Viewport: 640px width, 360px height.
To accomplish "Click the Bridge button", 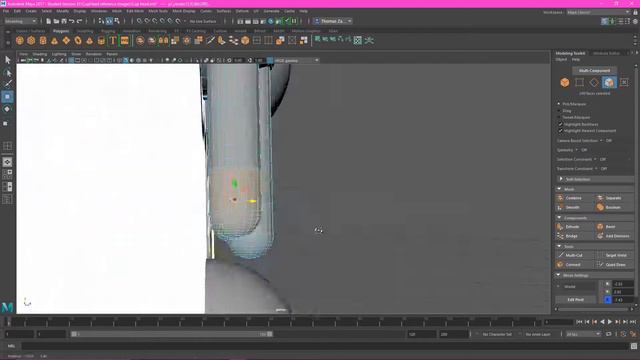I will [x=571, y=236].
